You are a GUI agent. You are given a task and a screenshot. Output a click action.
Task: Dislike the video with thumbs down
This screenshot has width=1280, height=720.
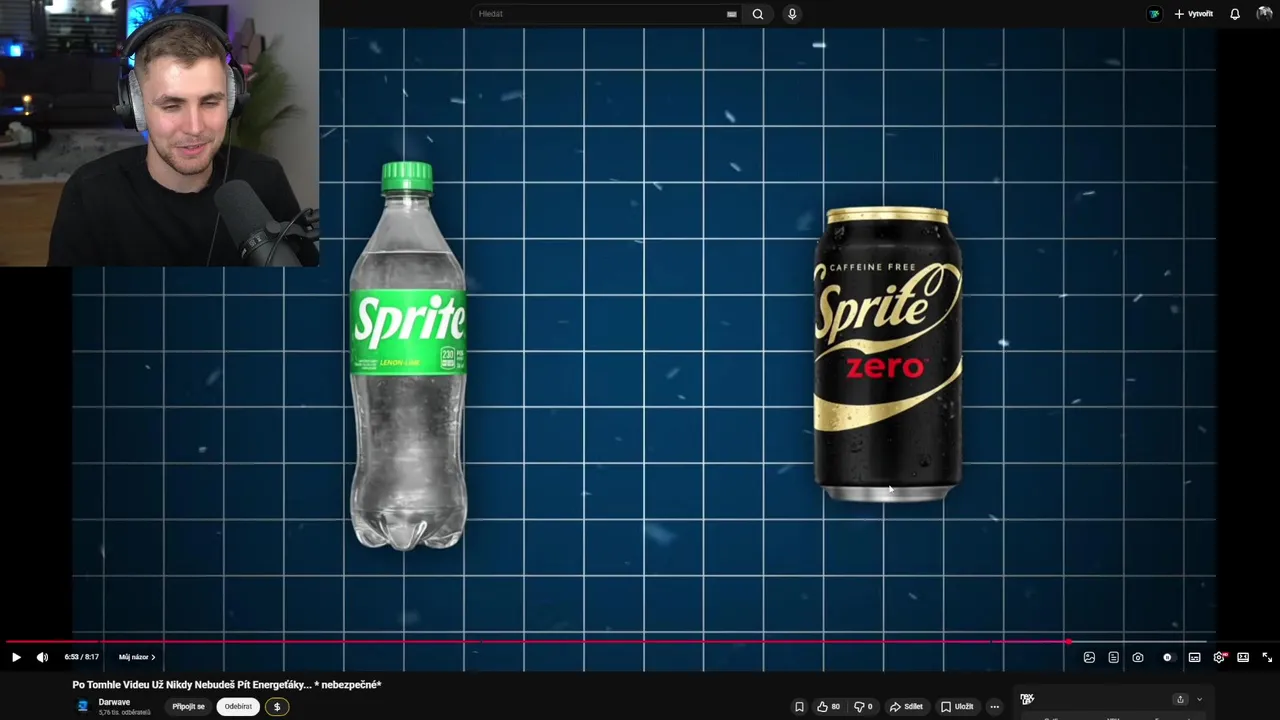coord(863,706)
